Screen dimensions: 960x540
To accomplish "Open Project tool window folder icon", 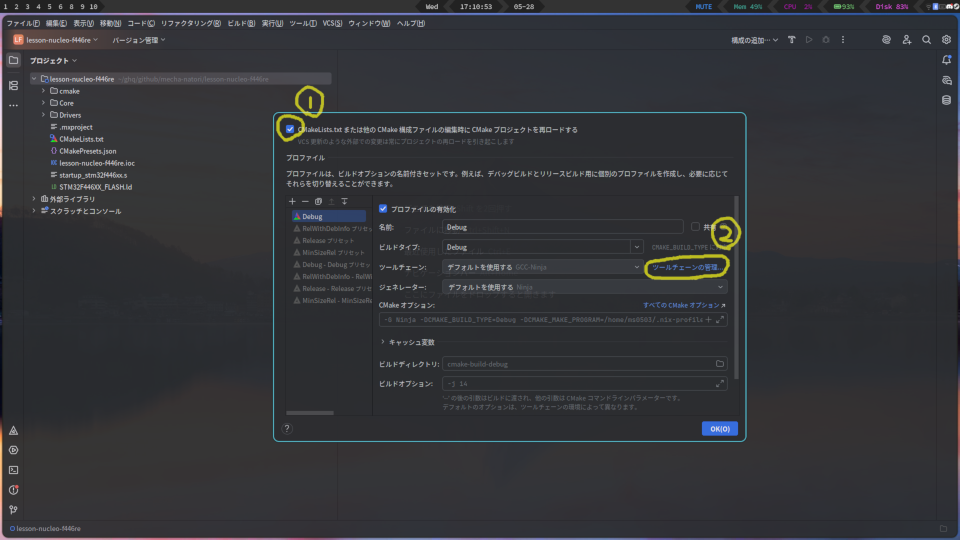I will [x=13, y=60].
